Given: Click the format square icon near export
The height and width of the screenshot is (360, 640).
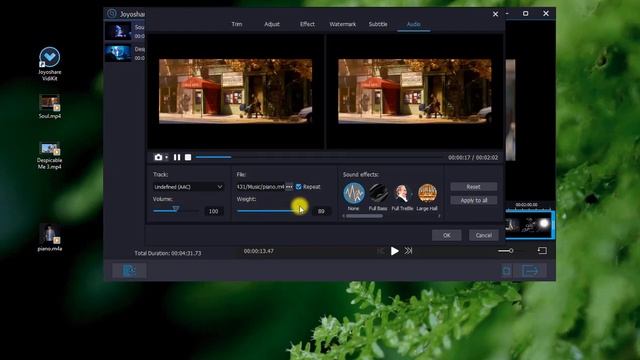Looking at the screenshot, I should (x=507, y=270).
